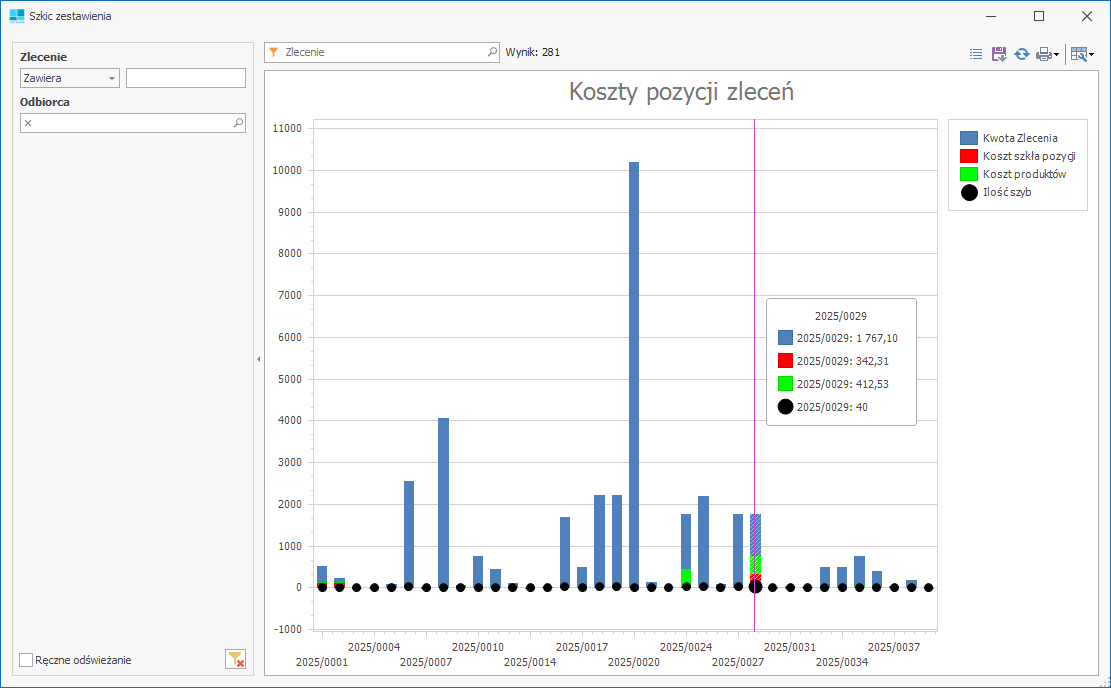Viewport: 1111px width, 688px height.
Task: Click the Koszt produktów green legend swatch
Action: pyautogui.click(x=968, y=174)
